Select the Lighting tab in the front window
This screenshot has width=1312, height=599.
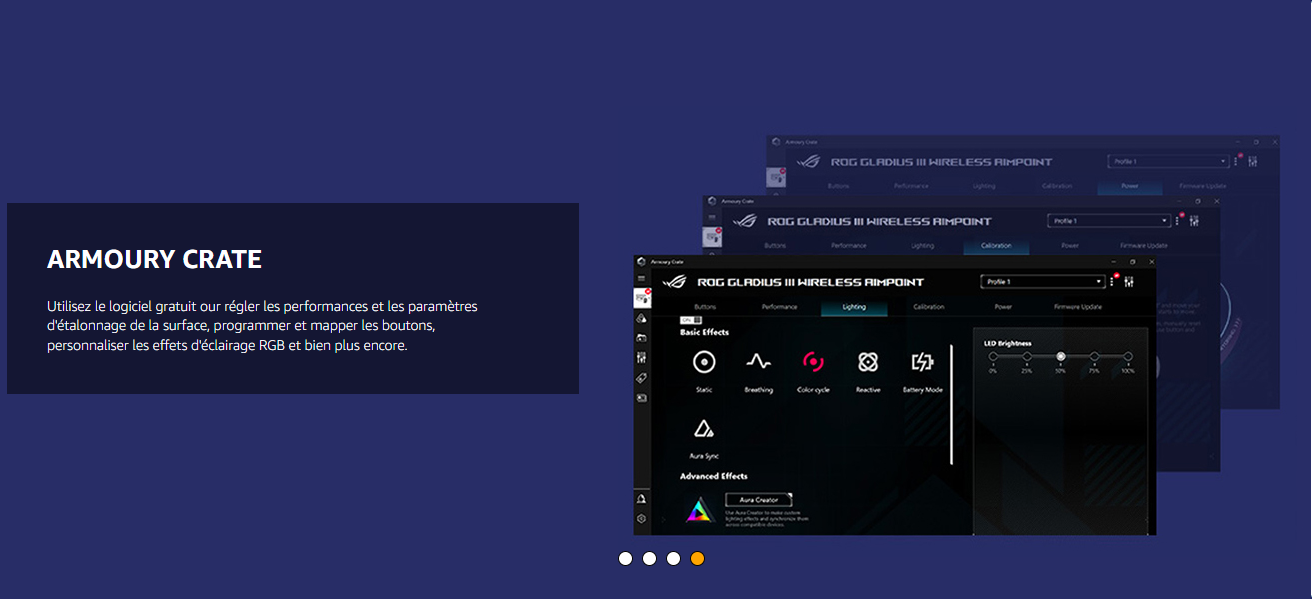(x=854, y=307)
